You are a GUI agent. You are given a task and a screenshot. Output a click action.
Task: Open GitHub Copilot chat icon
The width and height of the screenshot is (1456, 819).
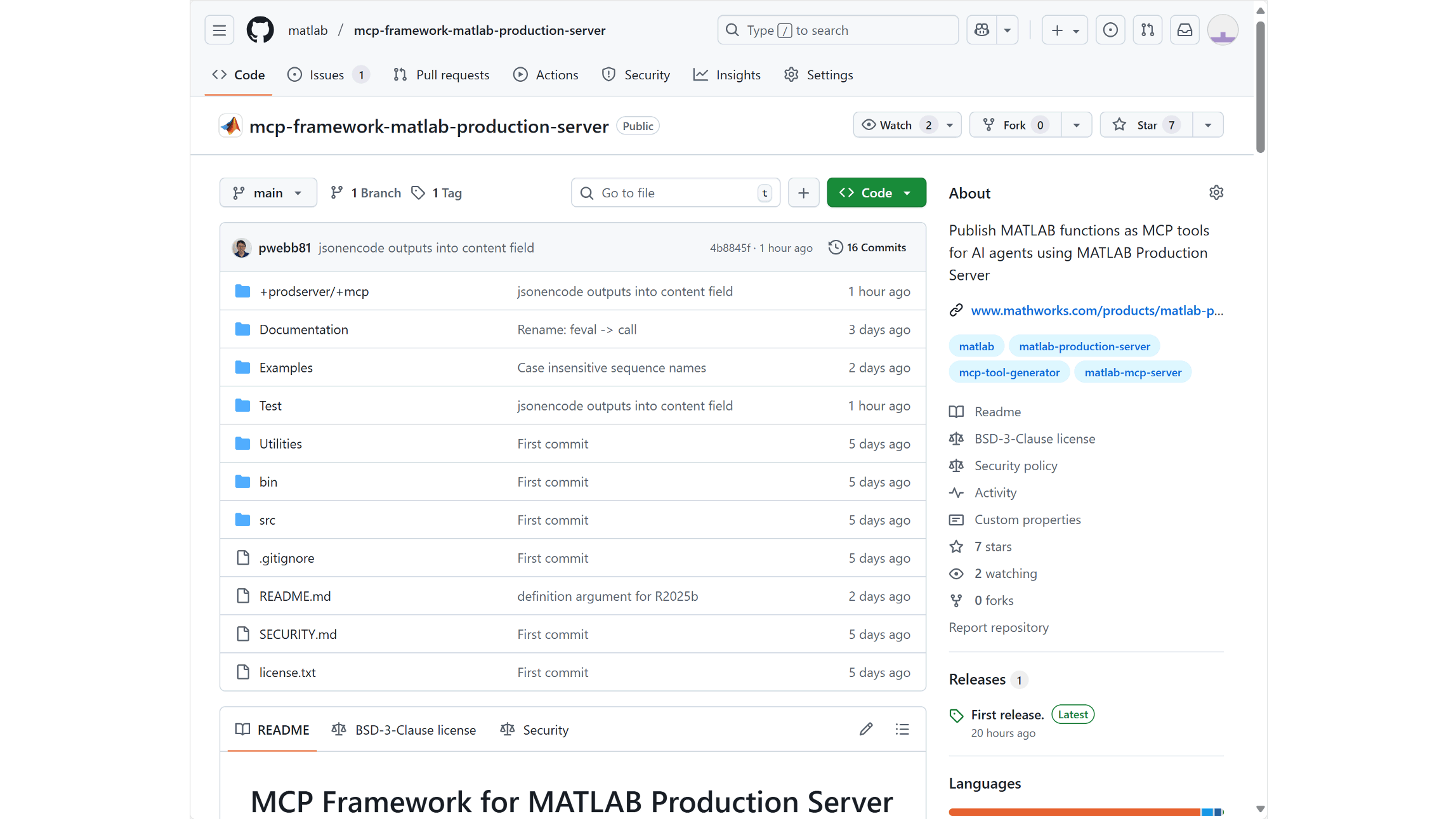pyautogui.click(x=981, y=30)
